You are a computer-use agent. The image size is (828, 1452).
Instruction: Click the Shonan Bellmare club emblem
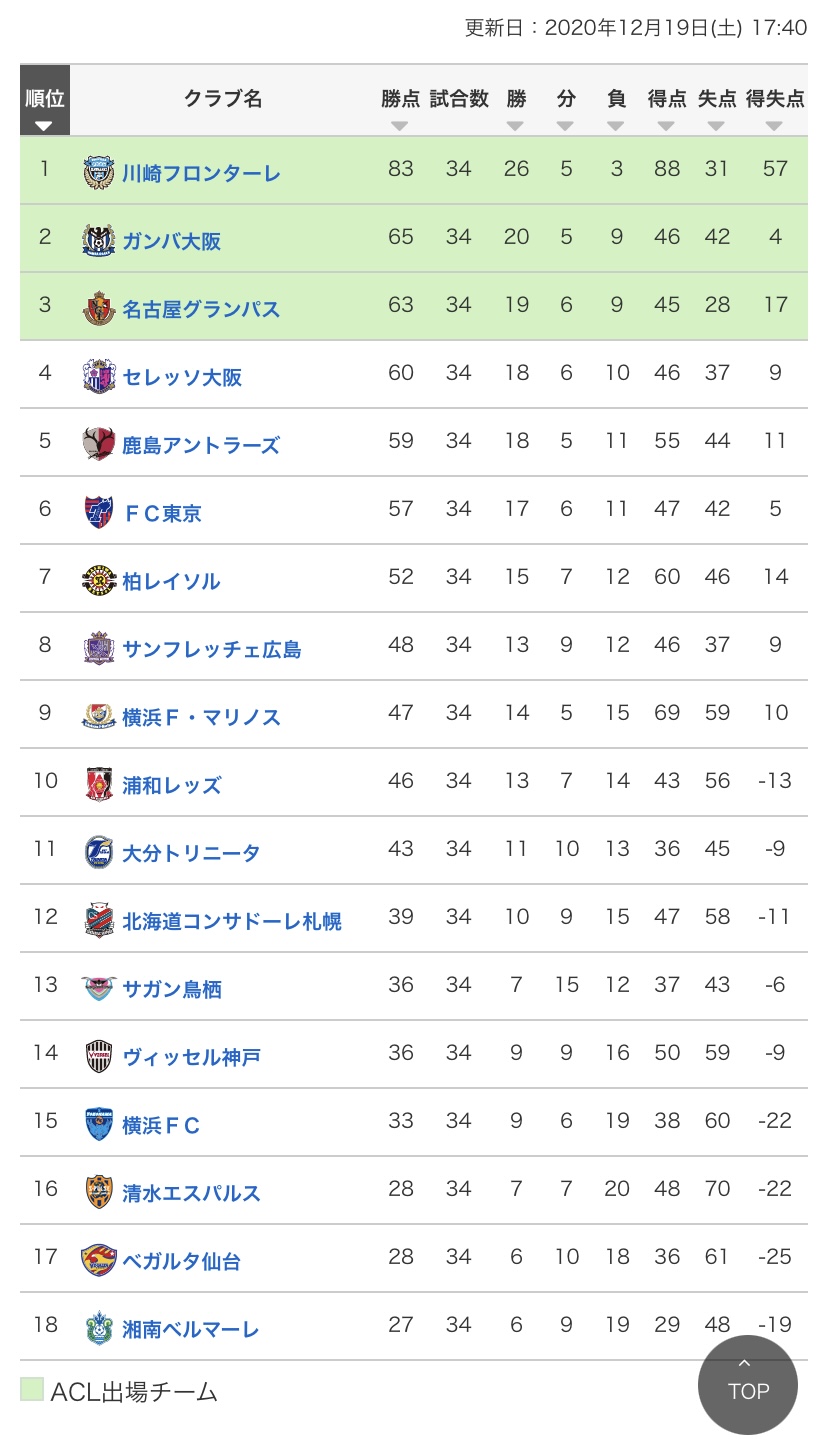[99, 1329]
